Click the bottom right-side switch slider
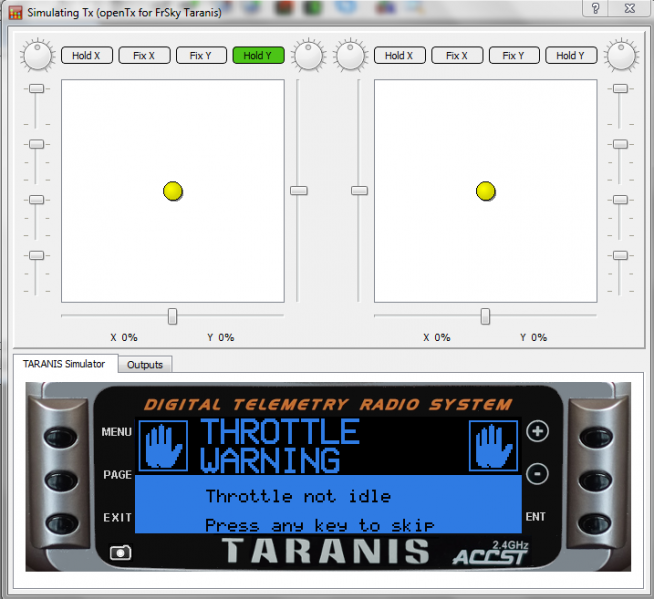 620,255
